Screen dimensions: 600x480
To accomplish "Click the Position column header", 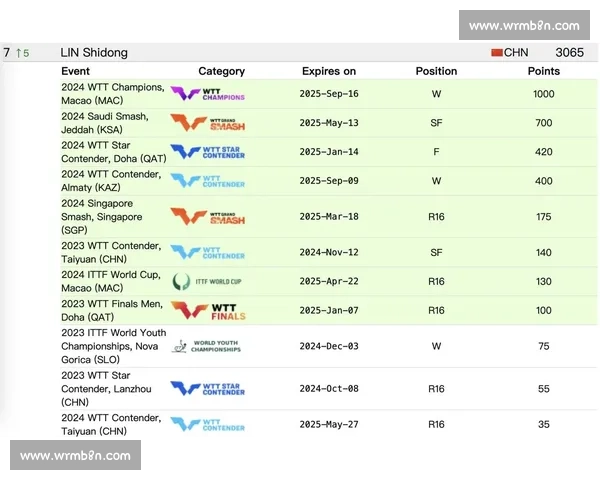I will tap(436, 71).
